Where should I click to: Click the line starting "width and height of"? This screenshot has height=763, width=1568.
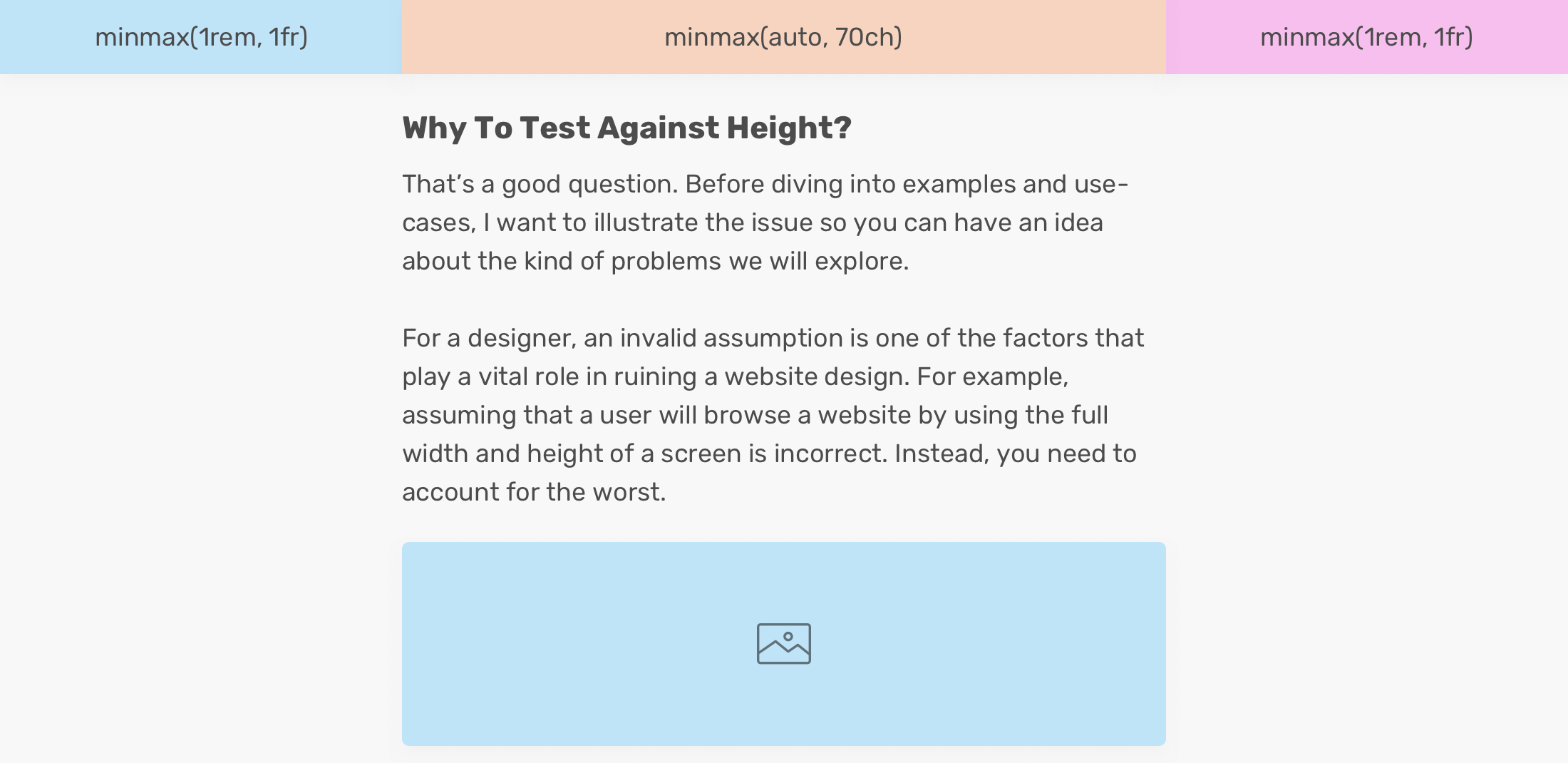(769, 454)
